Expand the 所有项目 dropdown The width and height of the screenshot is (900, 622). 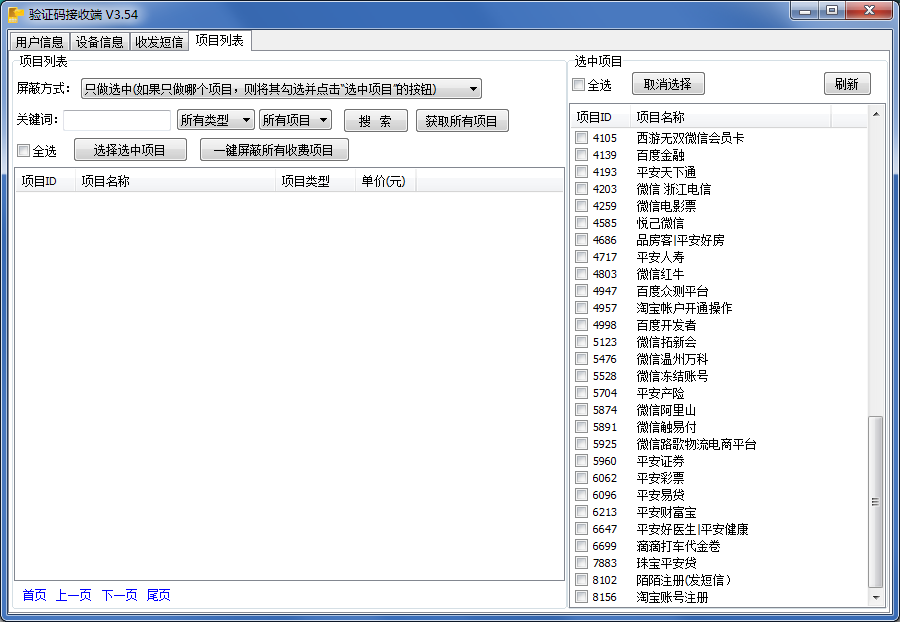(x=295, y=120)
